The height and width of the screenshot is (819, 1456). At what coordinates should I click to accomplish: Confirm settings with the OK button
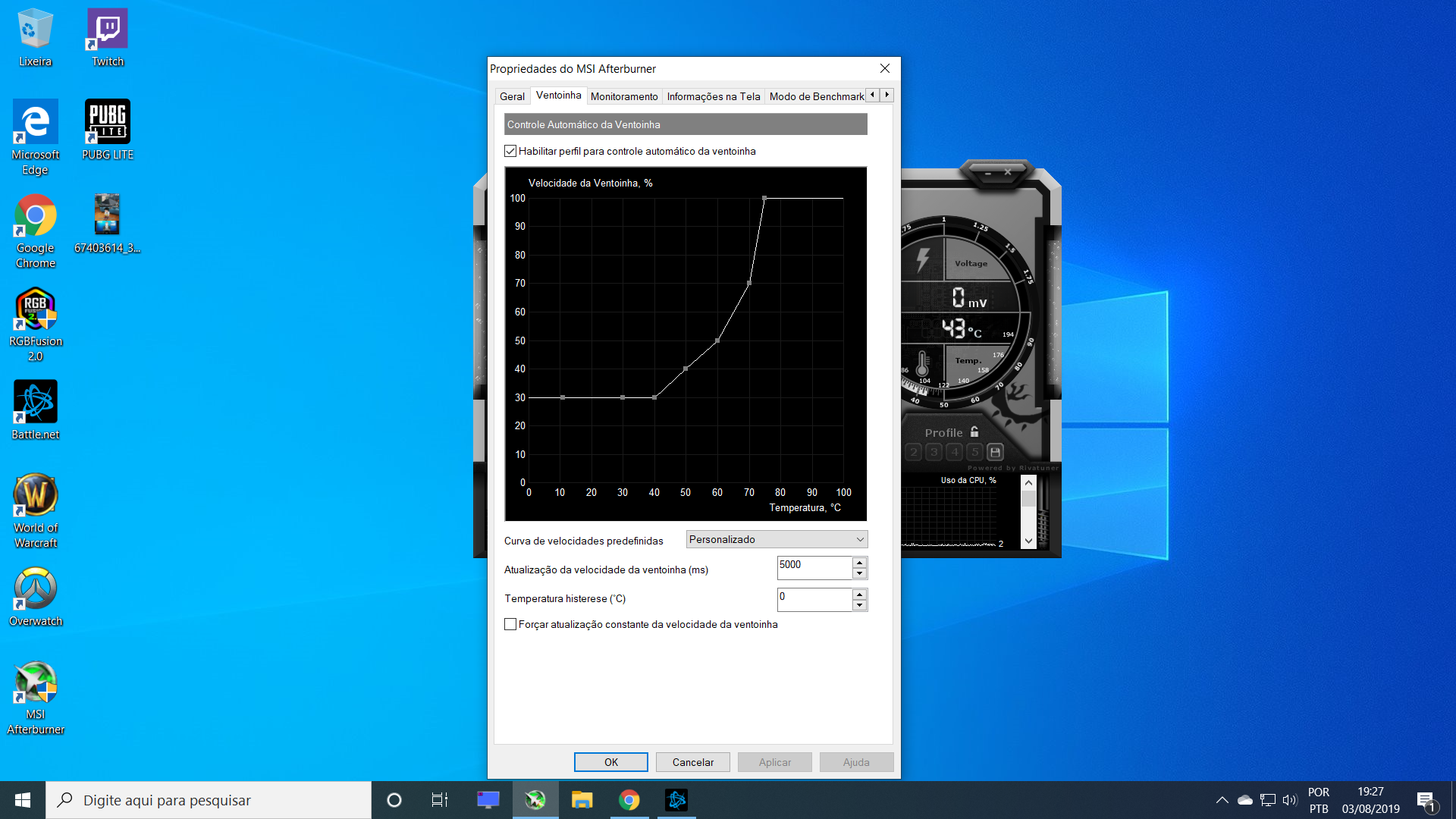pyautogui.click(x=611, y=762)
